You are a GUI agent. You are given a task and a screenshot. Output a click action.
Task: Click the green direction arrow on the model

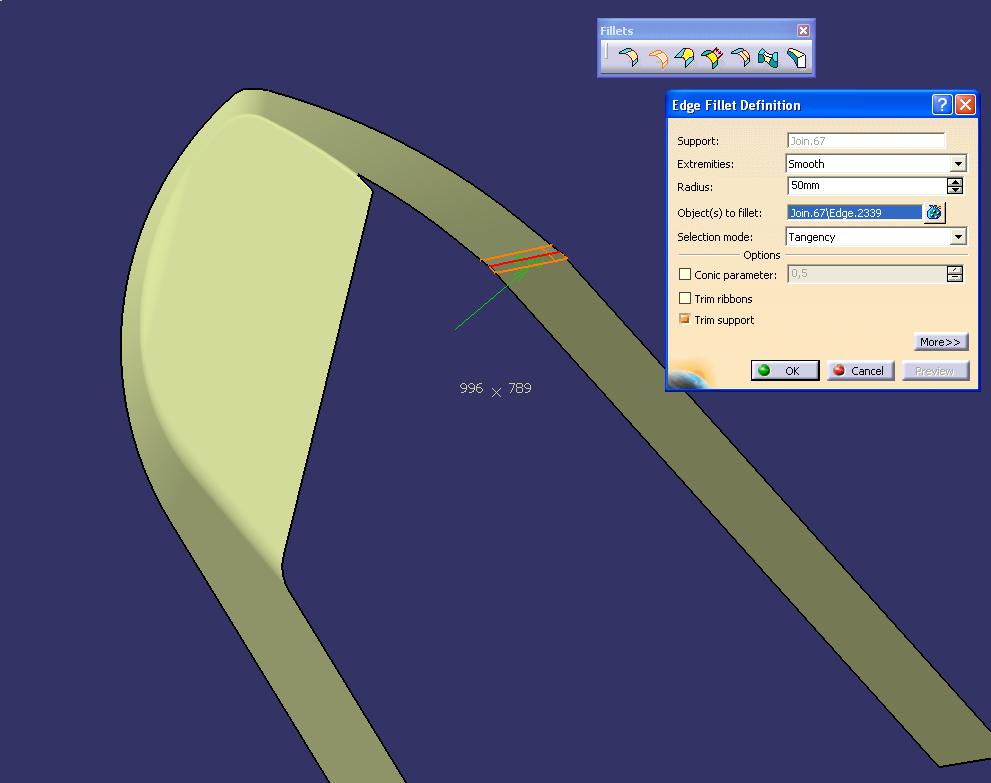pos(491,298)
